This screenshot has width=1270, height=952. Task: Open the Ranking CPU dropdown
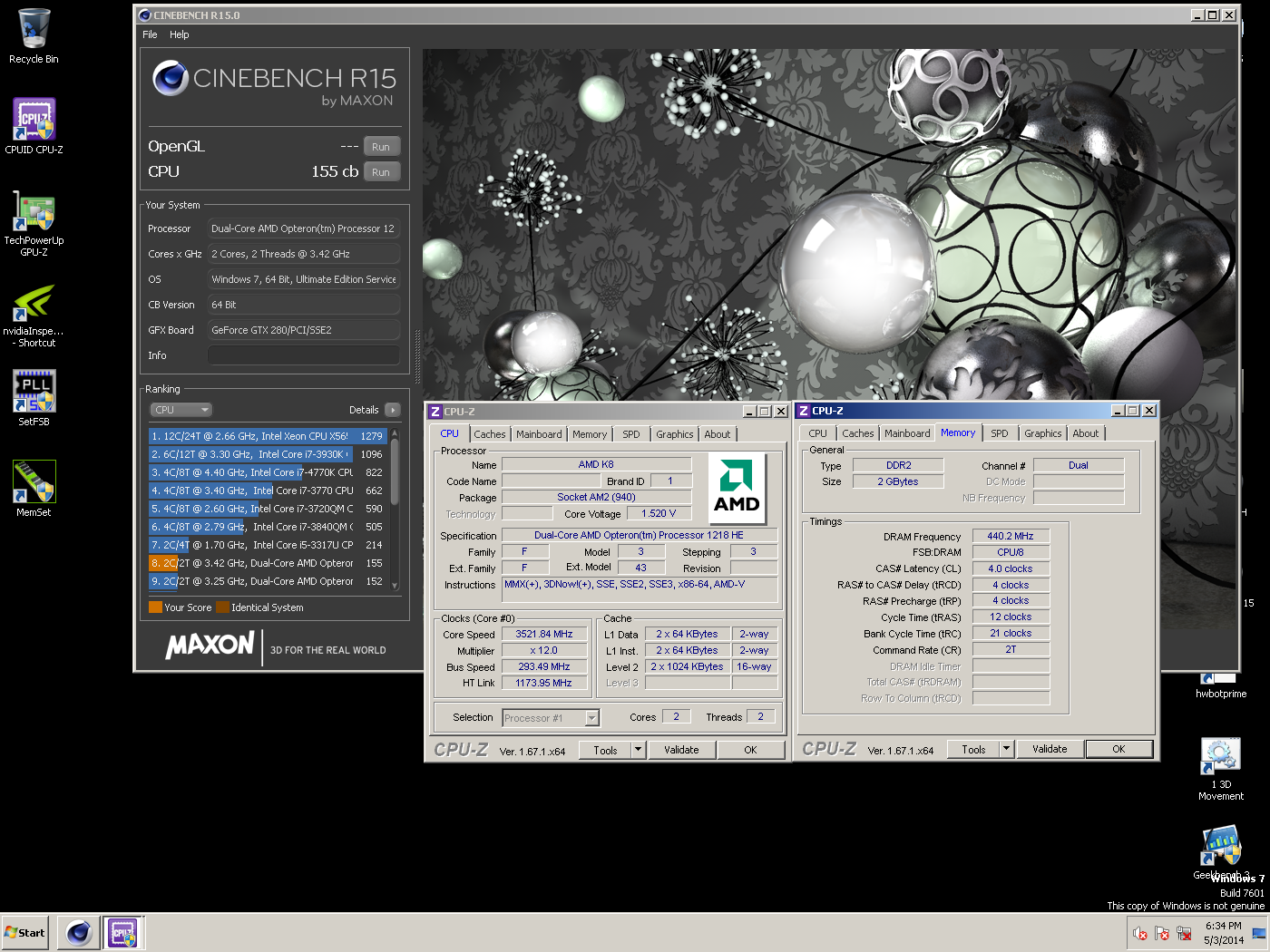[x=181, y=410]
